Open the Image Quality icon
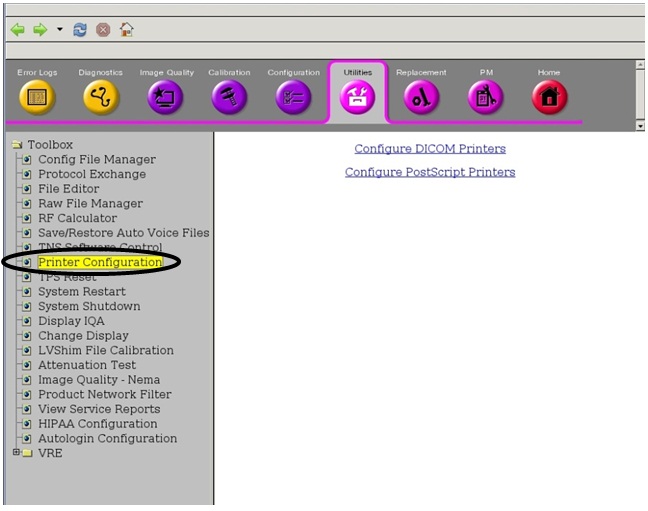 165,97
